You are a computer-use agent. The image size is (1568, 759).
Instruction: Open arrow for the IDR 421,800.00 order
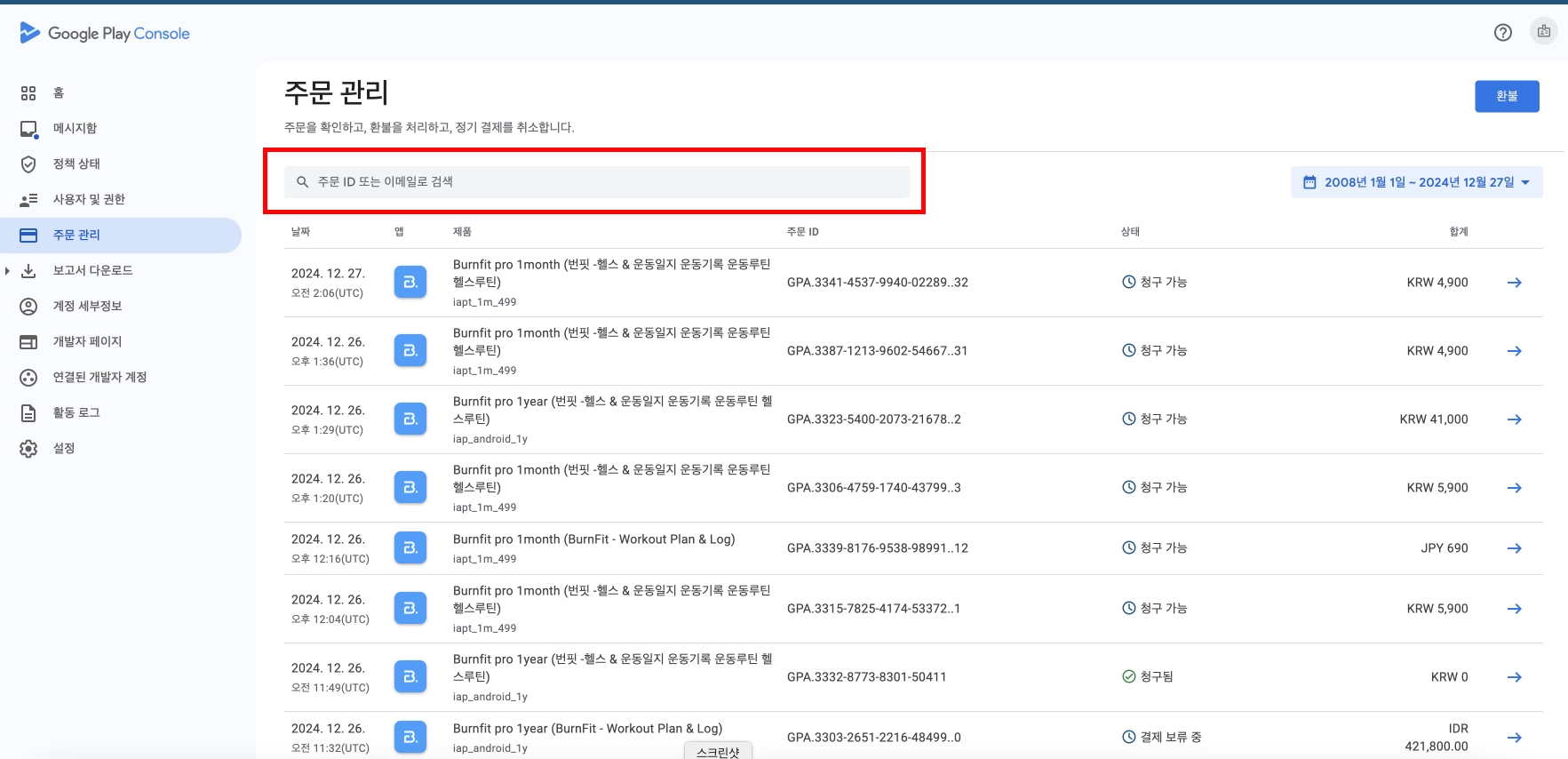(1515, 738)
